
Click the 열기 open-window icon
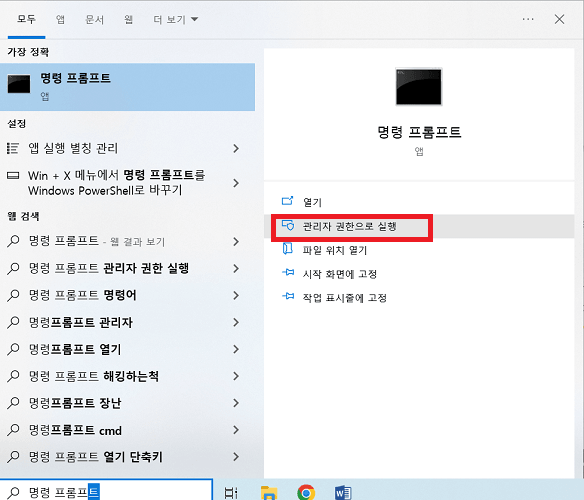point(288,201)
